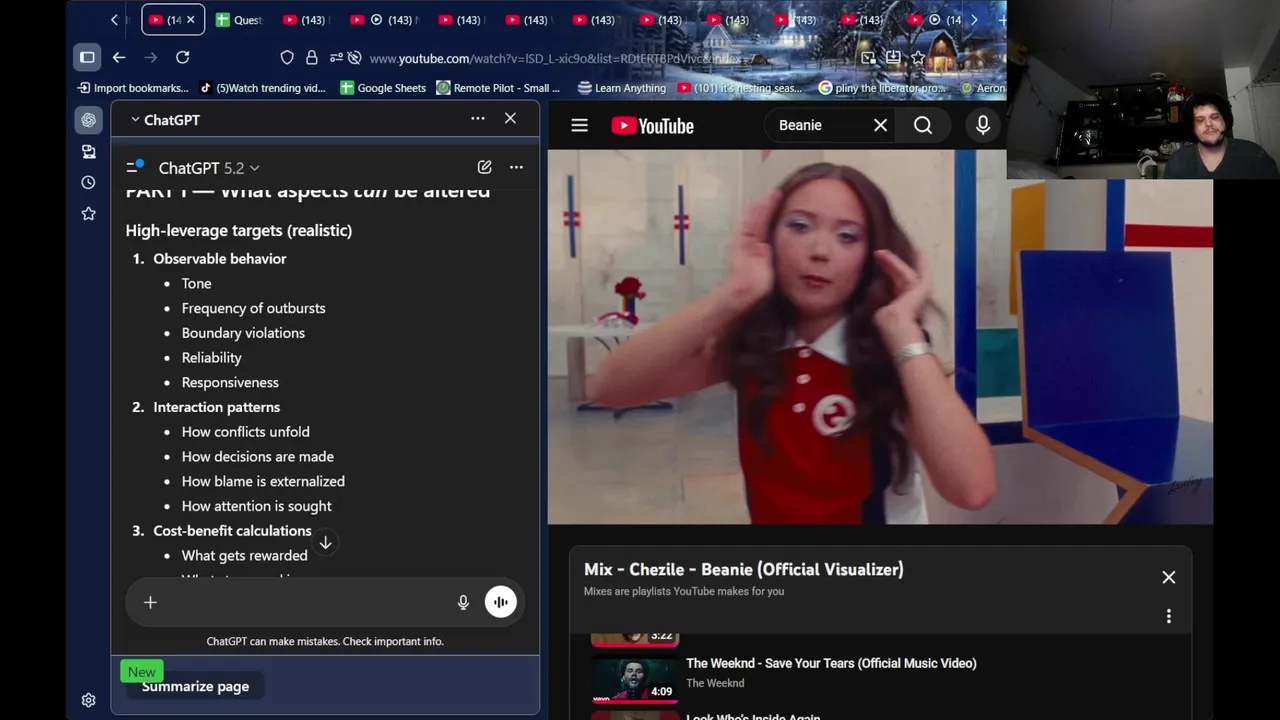Screen dimensions: 1280x720
Task: Click the tracking protection shield icon
Action: (287, 58)
